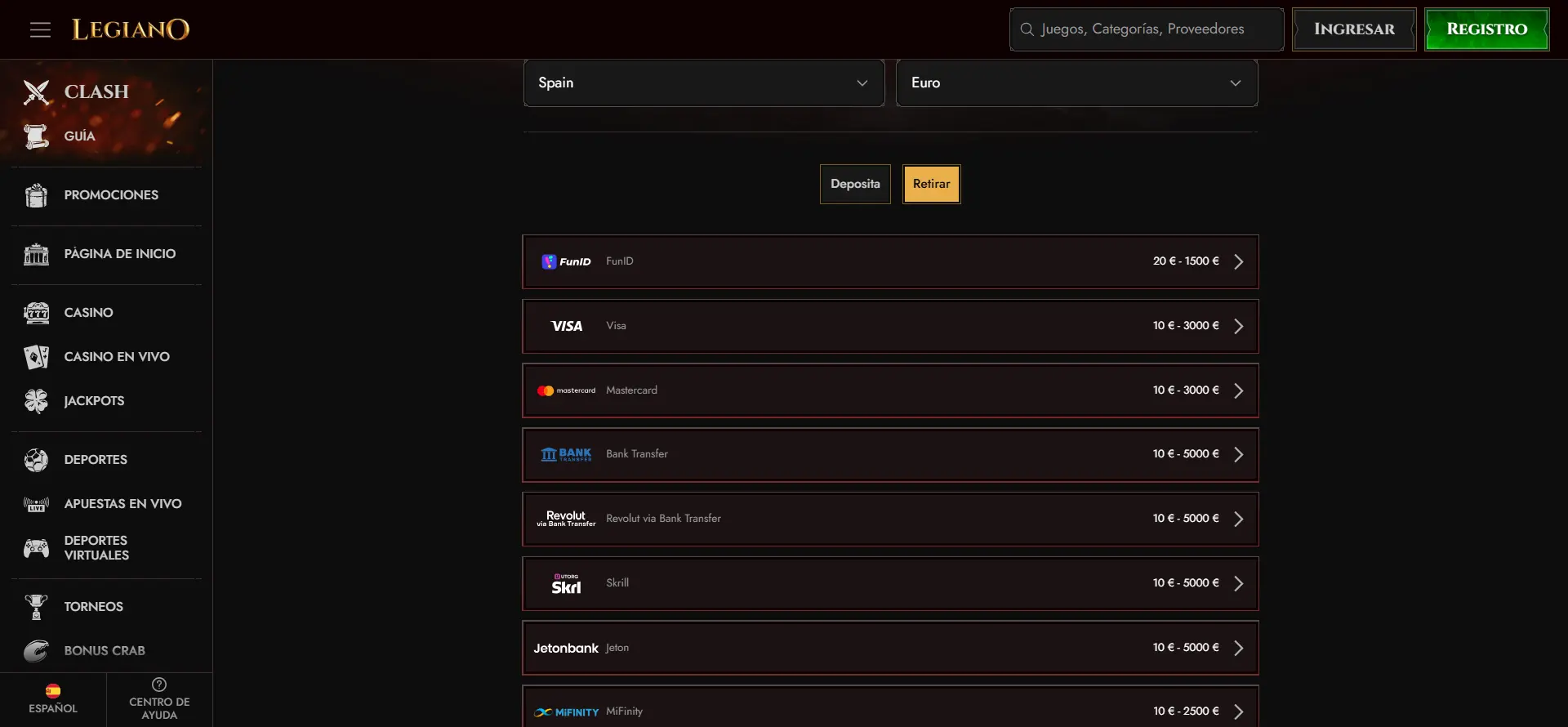
Task: Switch to the Deposita tab
Action: [855, 185]
